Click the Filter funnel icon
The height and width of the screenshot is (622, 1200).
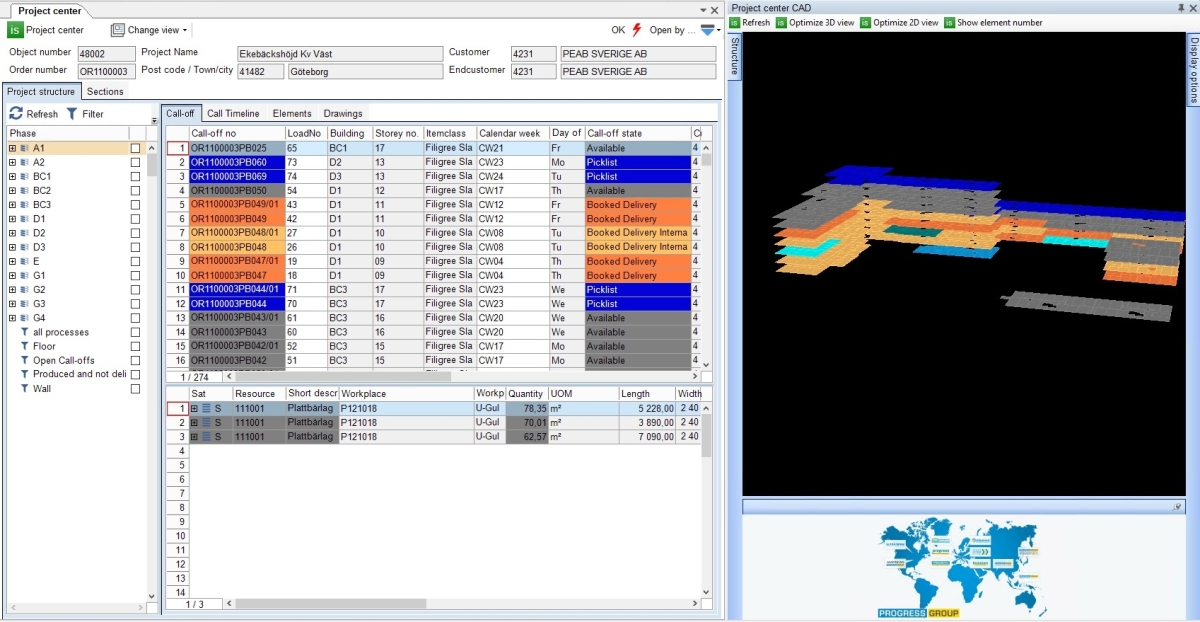[x=72, y=114]
